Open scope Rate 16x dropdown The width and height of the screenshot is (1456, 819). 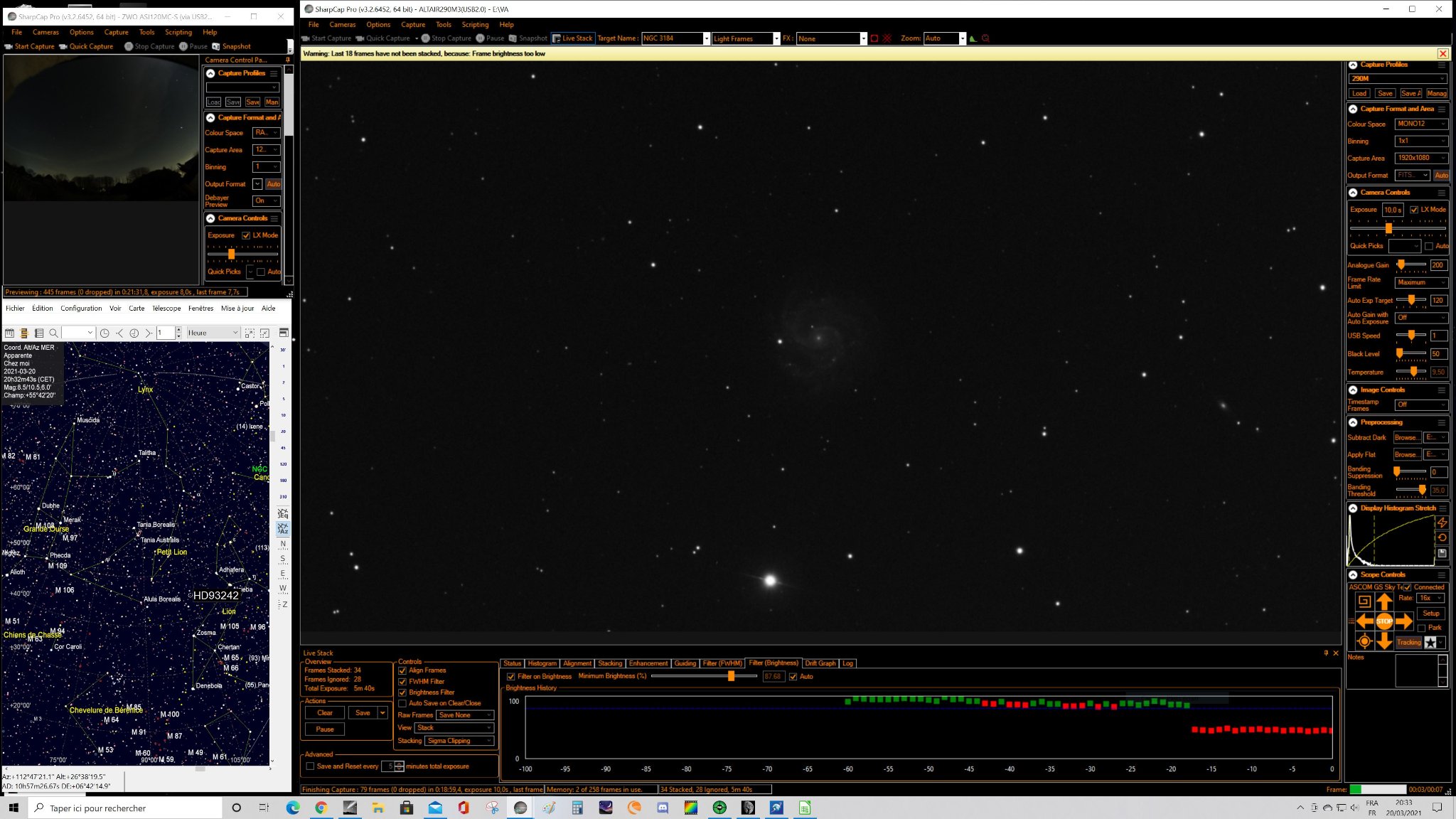click(x=1430, y=598)
